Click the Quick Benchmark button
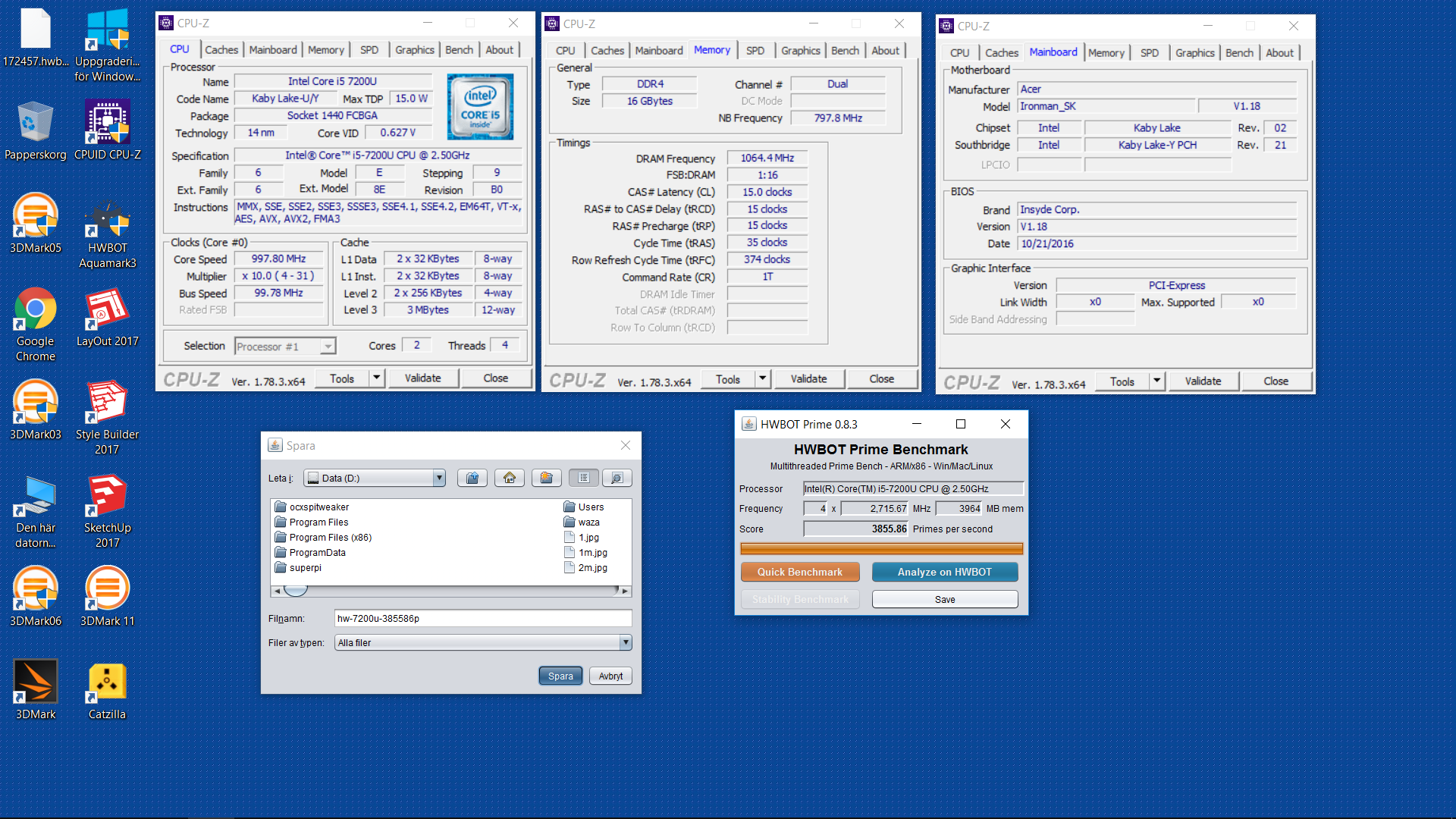Image resolution: width=1456 pixels, height=819 pixels. [x=800, y=572]
